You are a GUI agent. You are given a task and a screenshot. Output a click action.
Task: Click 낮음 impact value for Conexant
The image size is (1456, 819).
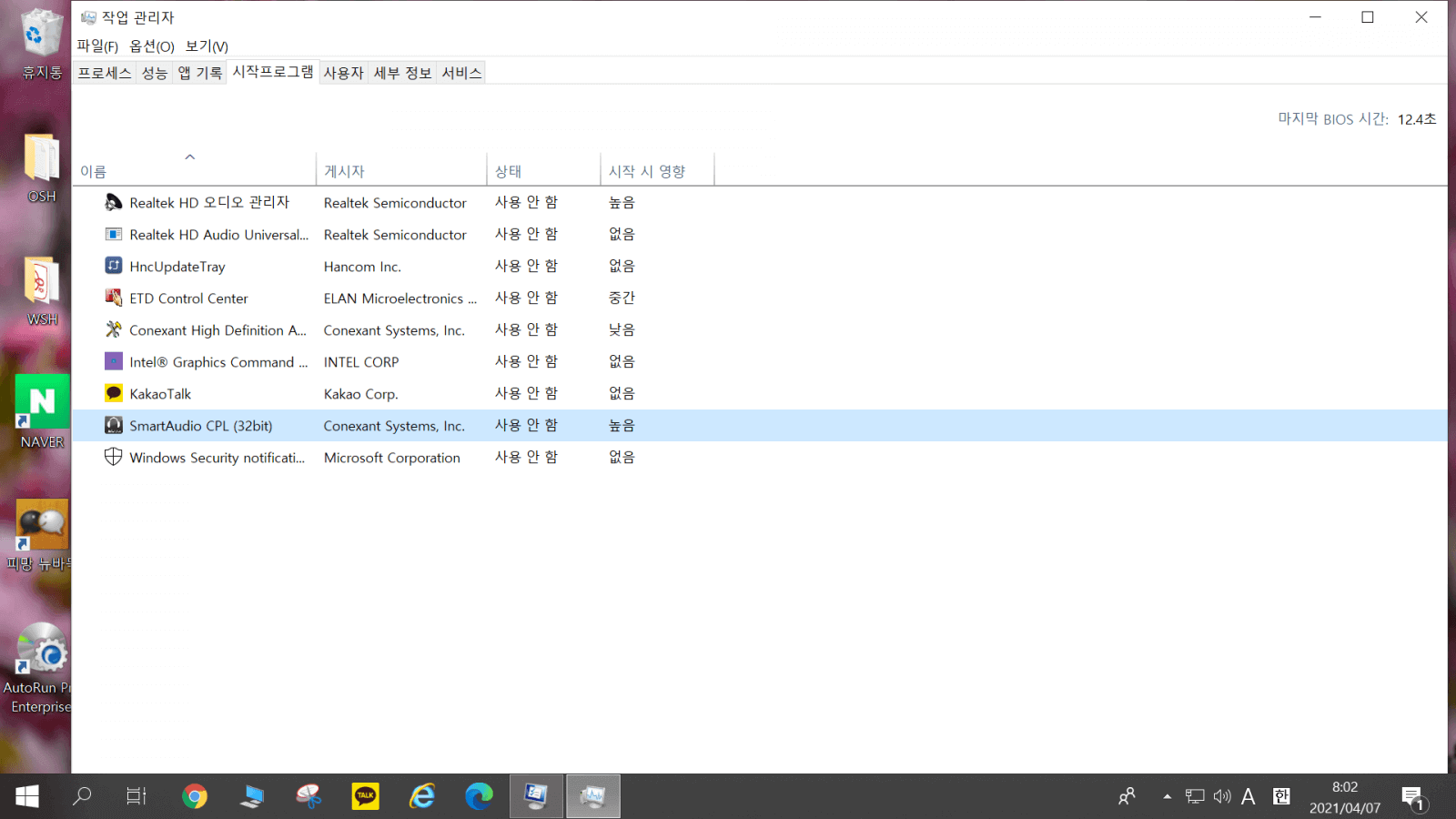[622, 329]
